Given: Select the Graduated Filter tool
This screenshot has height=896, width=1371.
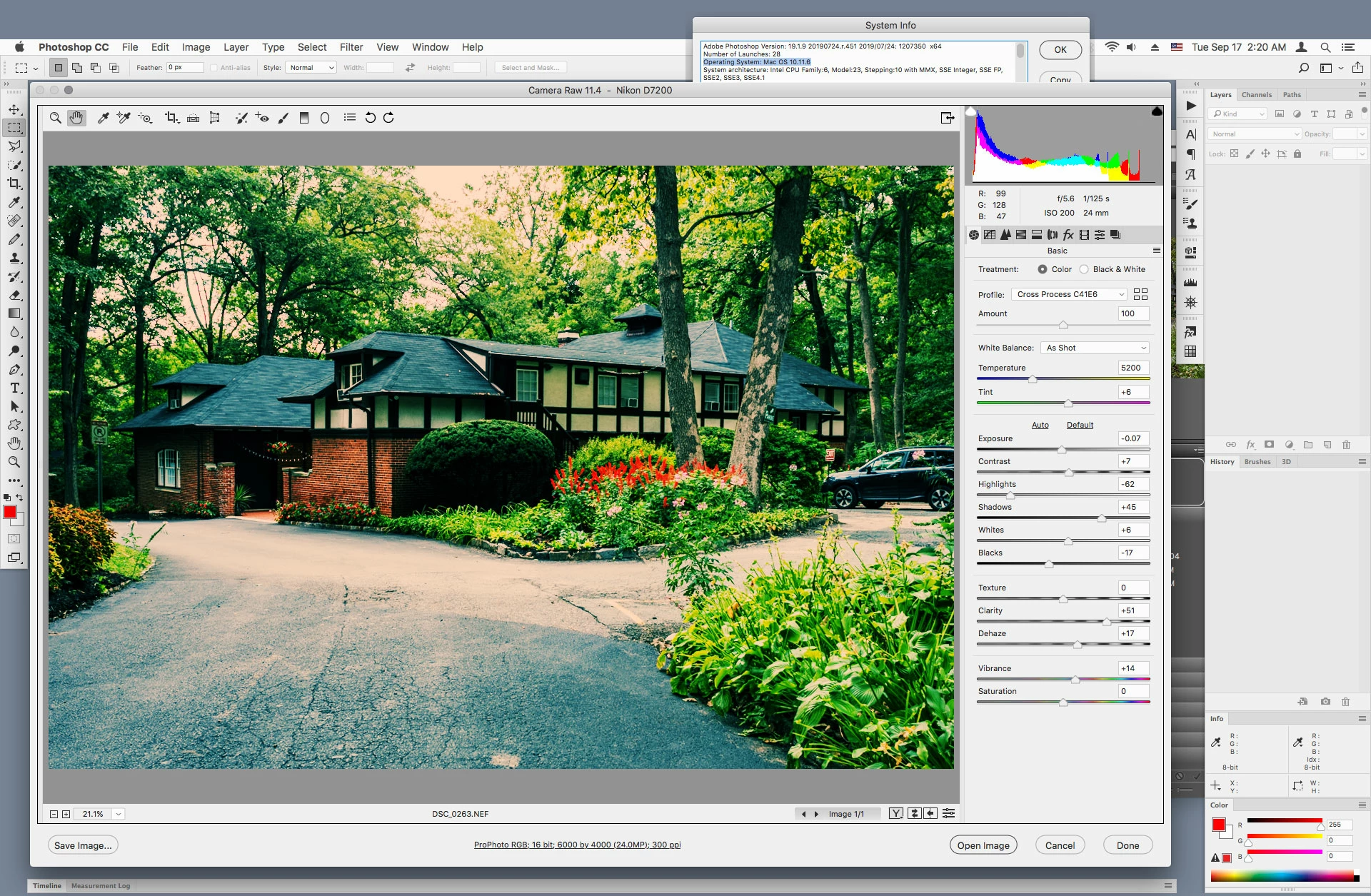Looking at the screenshot, I should [x=303, y=118].
